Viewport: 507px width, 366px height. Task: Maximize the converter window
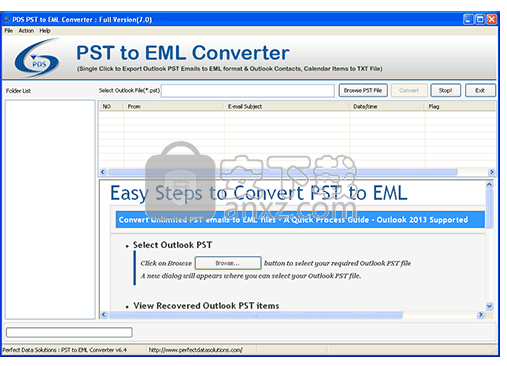tap(480, 20)
